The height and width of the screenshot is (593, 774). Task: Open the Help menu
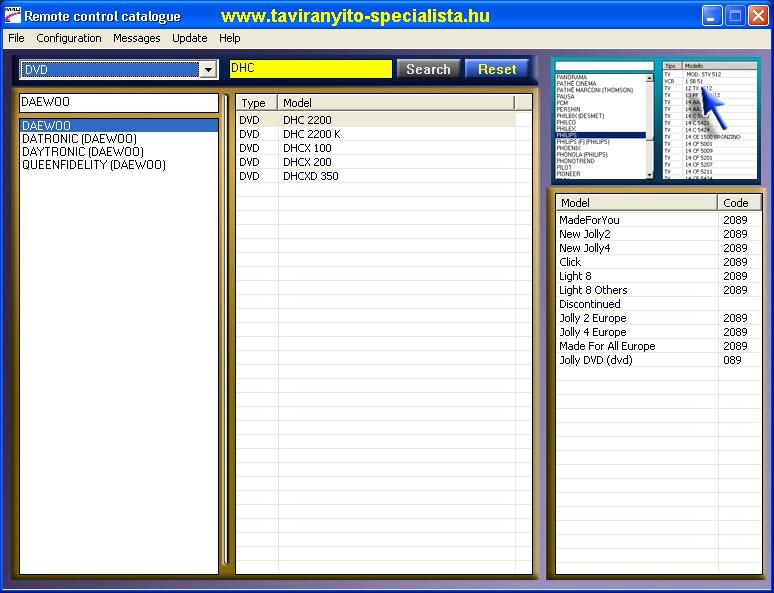click(x=230, y=38)
